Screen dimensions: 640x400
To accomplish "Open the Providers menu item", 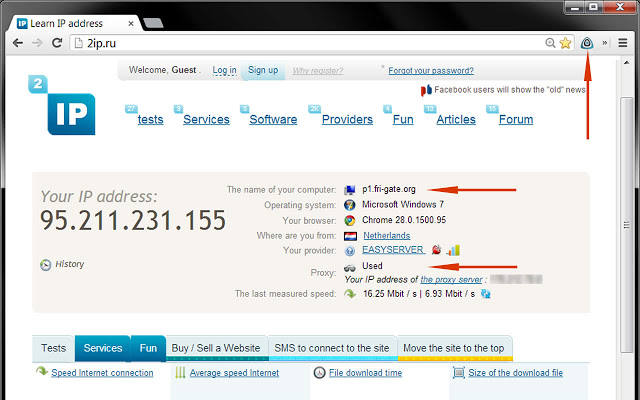I will (x=347, y=120).
